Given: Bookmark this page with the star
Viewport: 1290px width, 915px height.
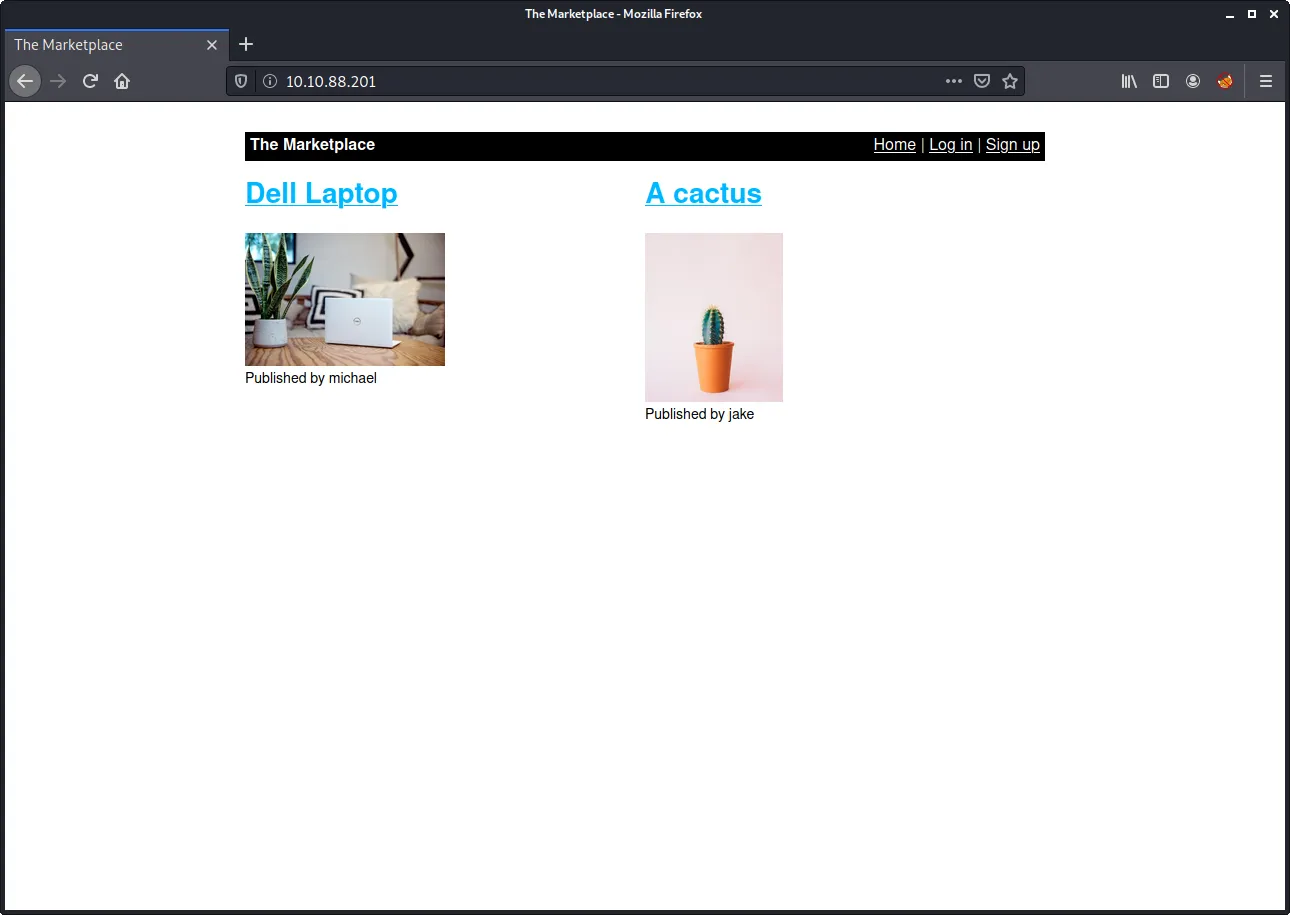Looking at the screenshot, I should click(x=1010, y=81).
